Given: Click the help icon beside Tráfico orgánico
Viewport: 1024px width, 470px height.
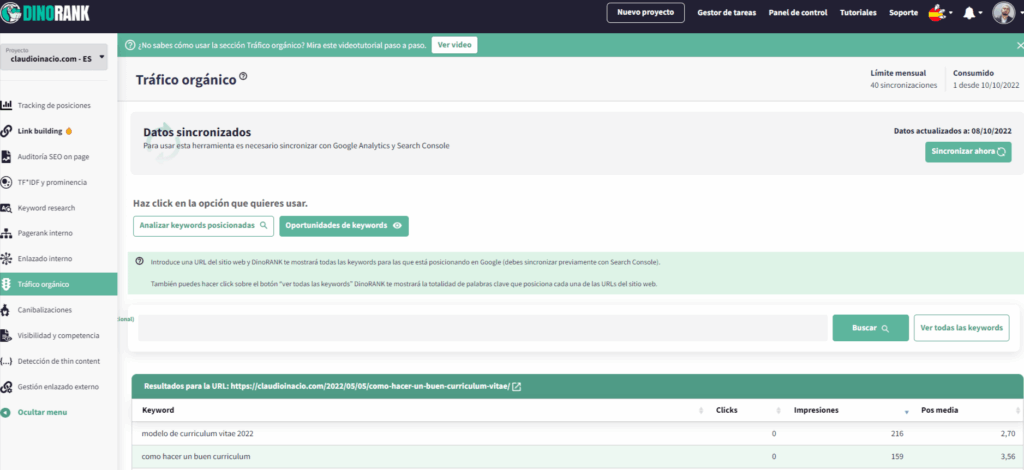Looking at the screenshot, I should (x=243, y=76).
